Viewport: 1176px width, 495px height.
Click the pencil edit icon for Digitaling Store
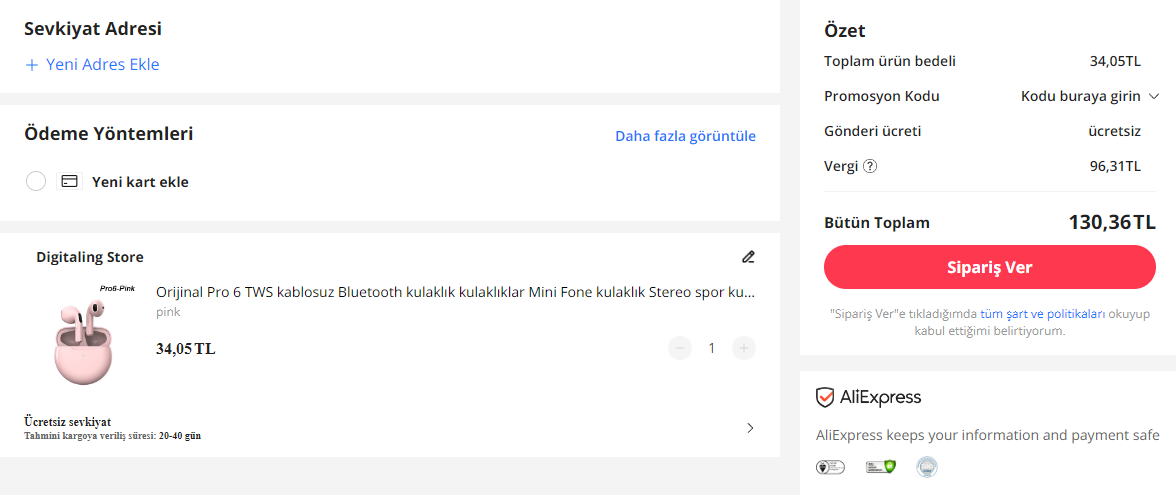click(x=748, y=257)
